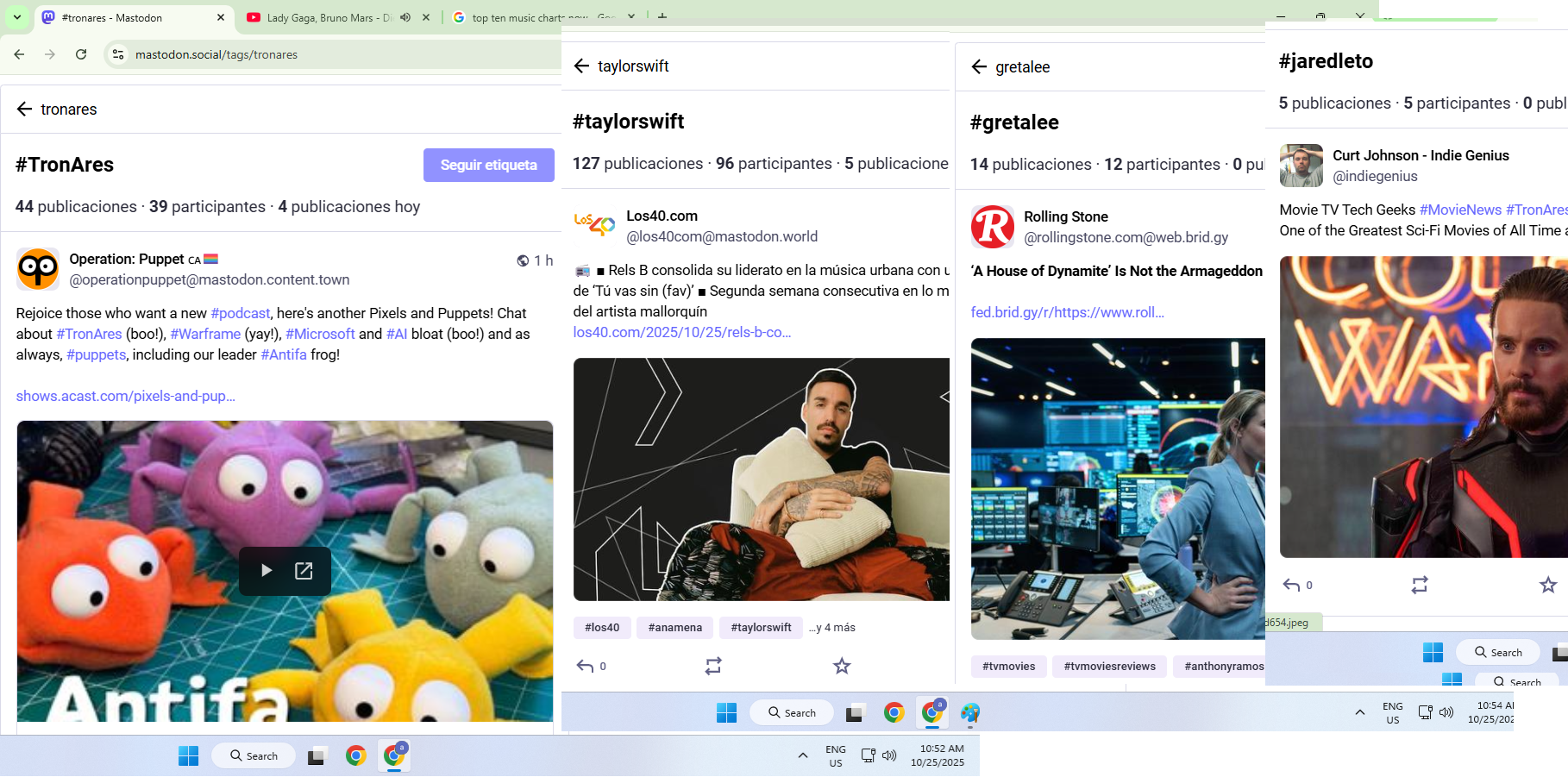This screenshot has height=777, width=1568.
Task: Click the globe visibility icon on Puppet post
Action: point(523,260)
